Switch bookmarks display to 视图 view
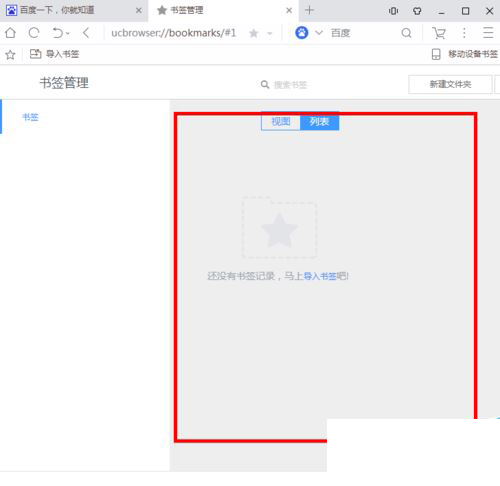Viewport: 500px width, 486px height. (281, 121)
